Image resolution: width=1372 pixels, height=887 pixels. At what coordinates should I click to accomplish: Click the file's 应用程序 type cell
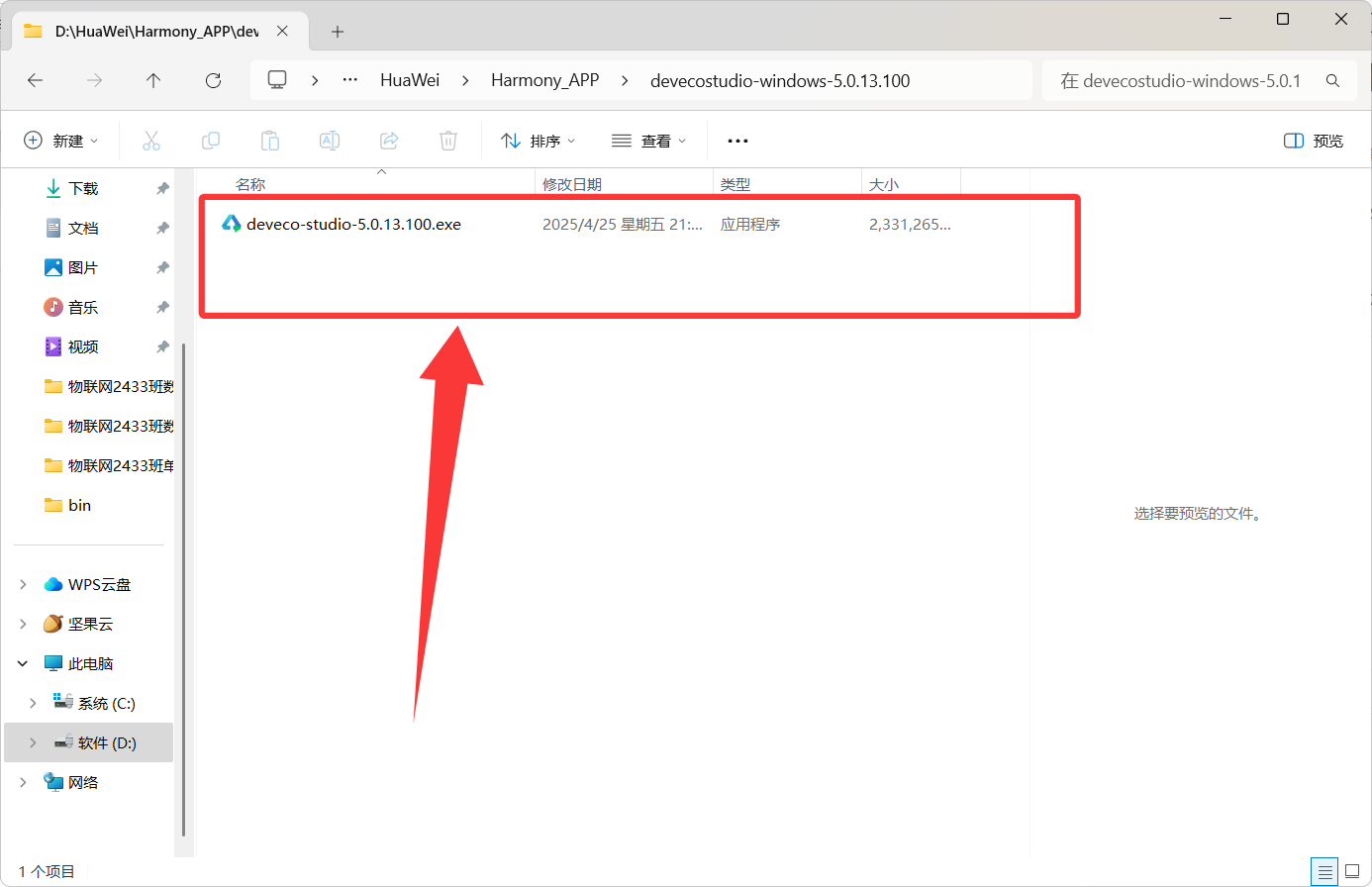click(750, 225)
